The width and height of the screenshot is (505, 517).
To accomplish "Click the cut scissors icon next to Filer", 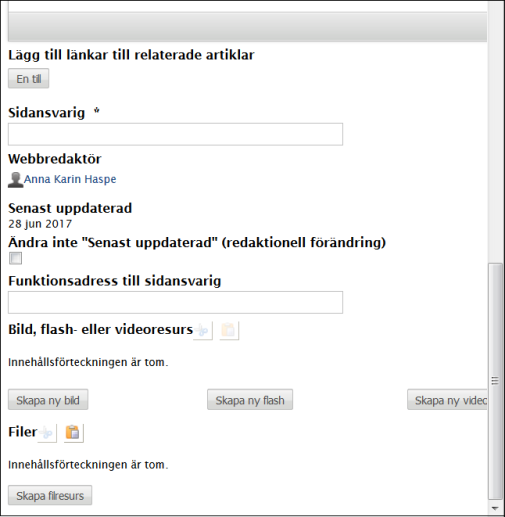I will pos(47,433).
